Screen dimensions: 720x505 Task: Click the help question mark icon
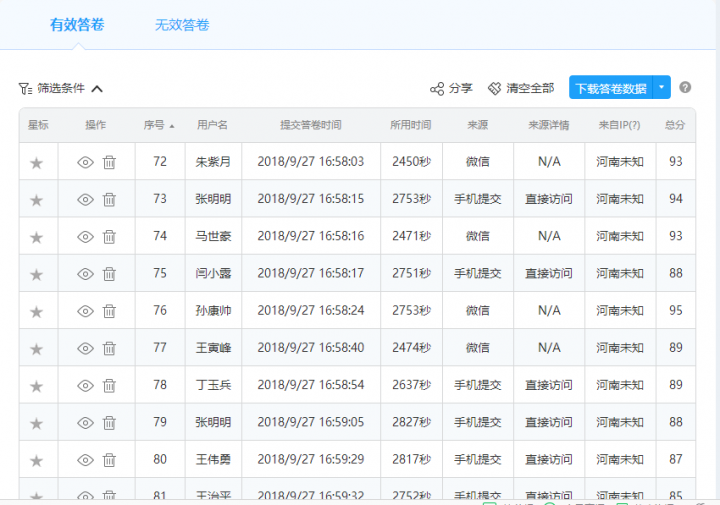(x=685, y=88)
